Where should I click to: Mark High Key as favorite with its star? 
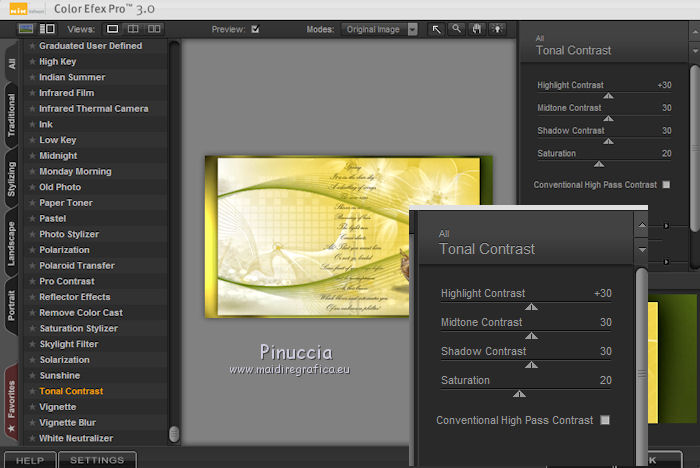(x=32, y=62)
